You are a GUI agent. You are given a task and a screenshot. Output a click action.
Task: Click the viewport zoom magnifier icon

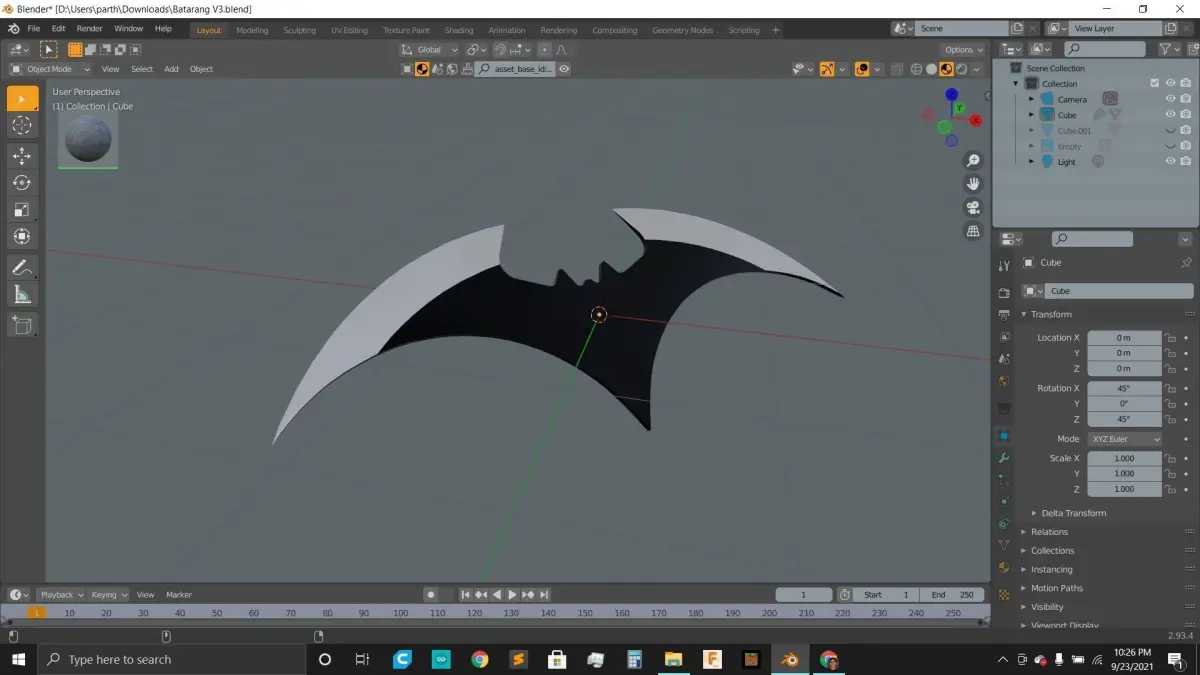click(x=973, y=161)
